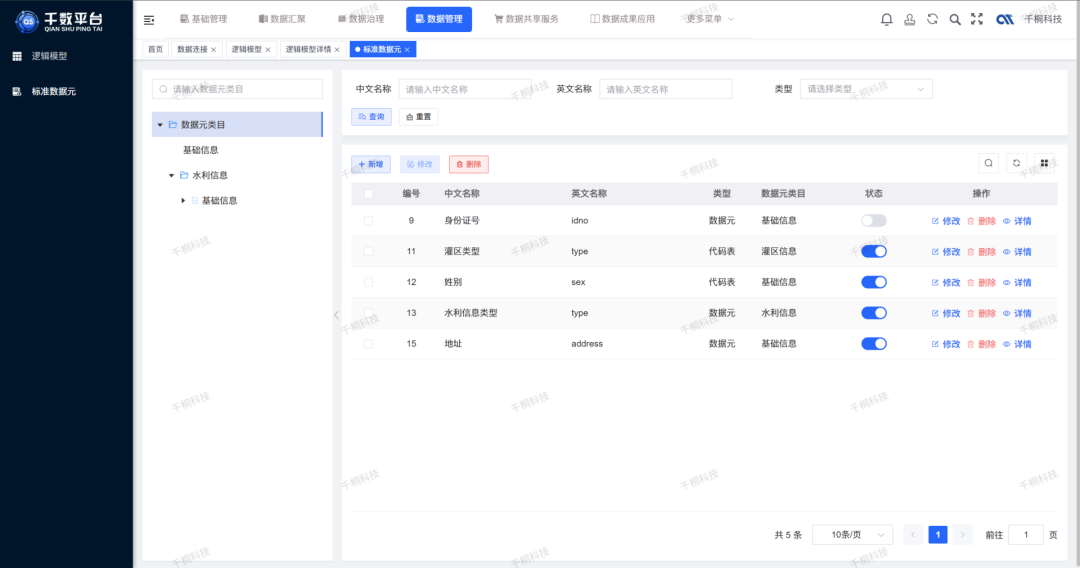Disable status switch for 地址
Image resolution: width=1080 pixels, height=568 pixels.
coord(873,344)
